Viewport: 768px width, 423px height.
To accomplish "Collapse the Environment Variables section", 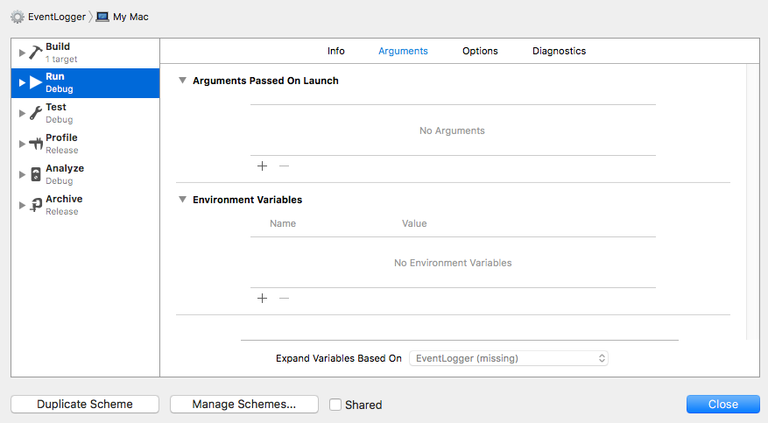I will 182,200.
